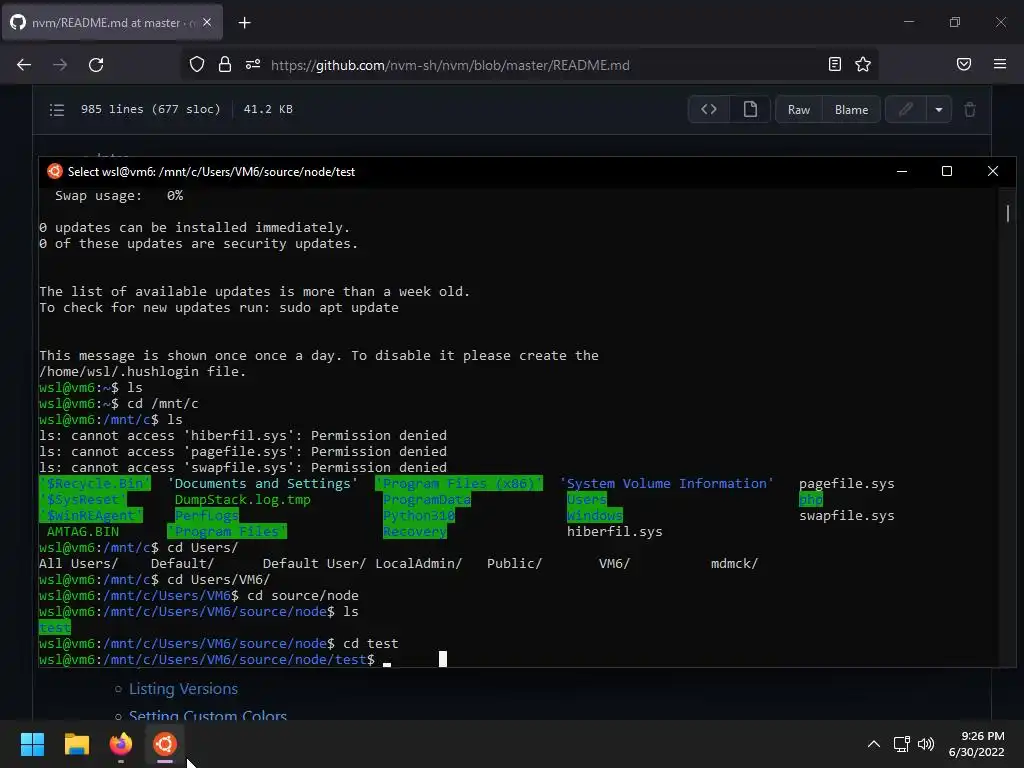Maximize the WSL terminal window
The height and width of the screenshot is (768, 1024).
[x=947, y=171]
